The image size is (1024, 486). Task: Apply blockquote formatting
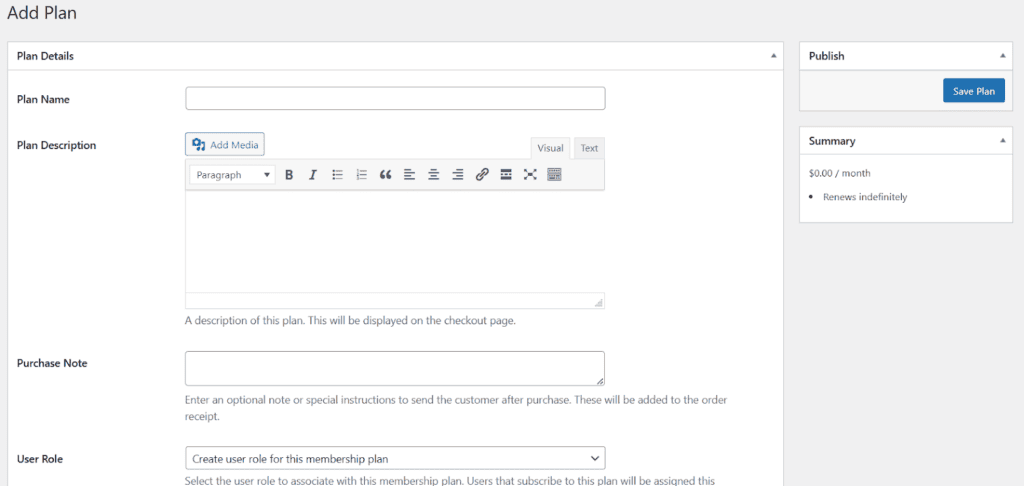(385, 174)
